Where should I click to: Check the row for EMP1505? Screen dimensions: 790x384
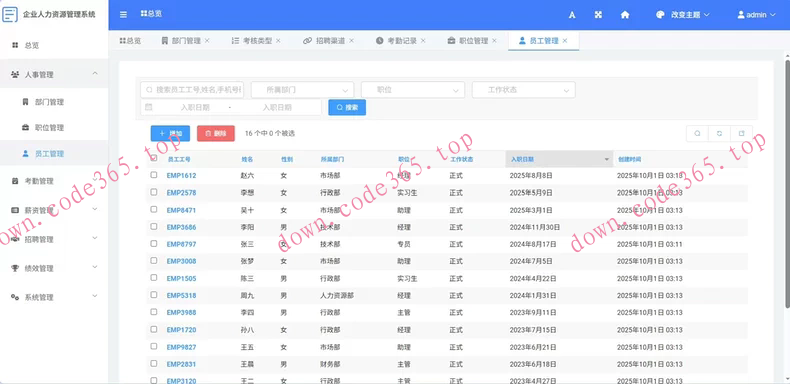tap(154, 278)
